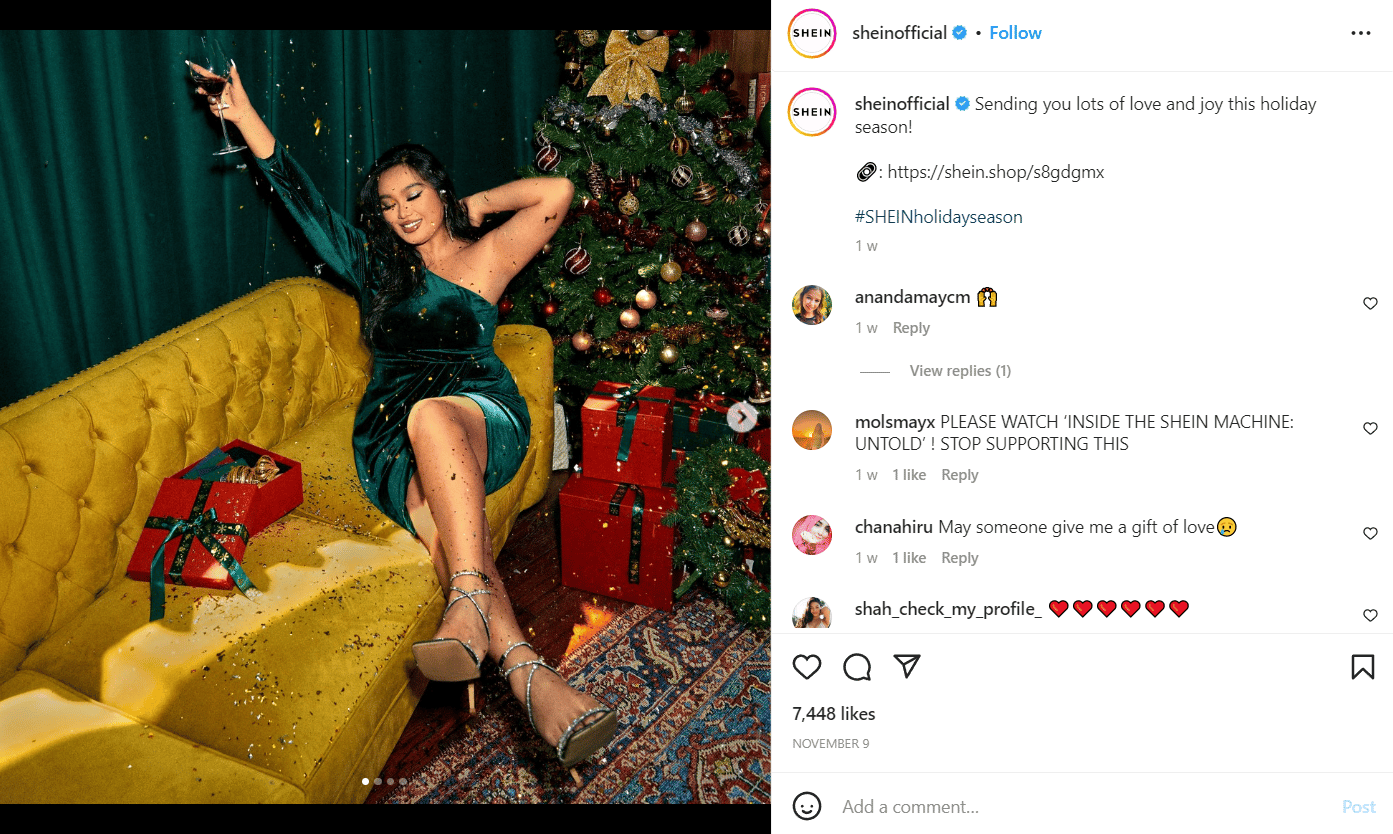1393x834 pixels.
Task: Save the post using the bookmark icon
Action: [1362, 666]
